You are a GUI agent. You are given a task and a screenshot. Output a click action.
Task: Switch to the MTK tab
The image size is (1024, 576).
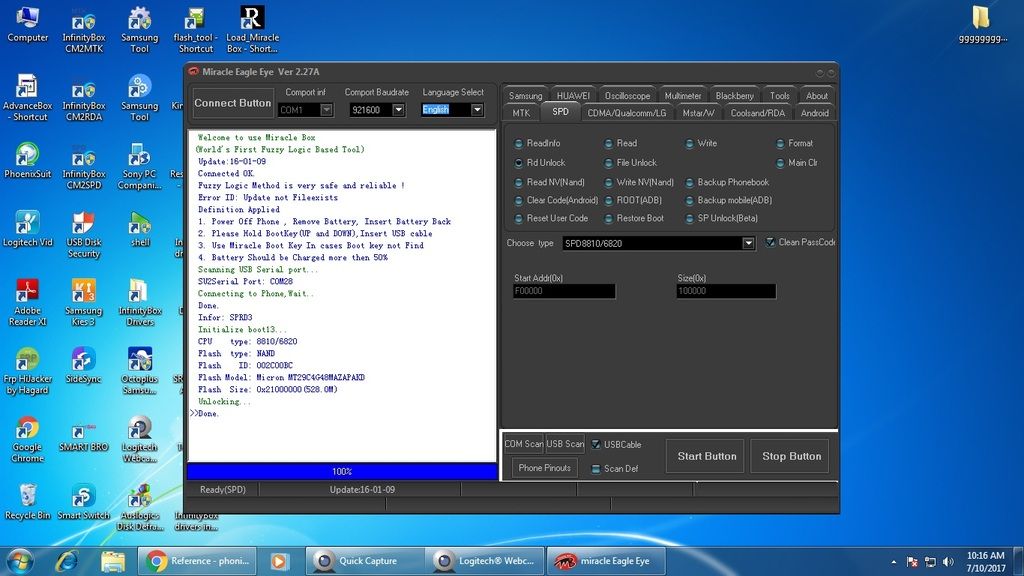[521, 113]
